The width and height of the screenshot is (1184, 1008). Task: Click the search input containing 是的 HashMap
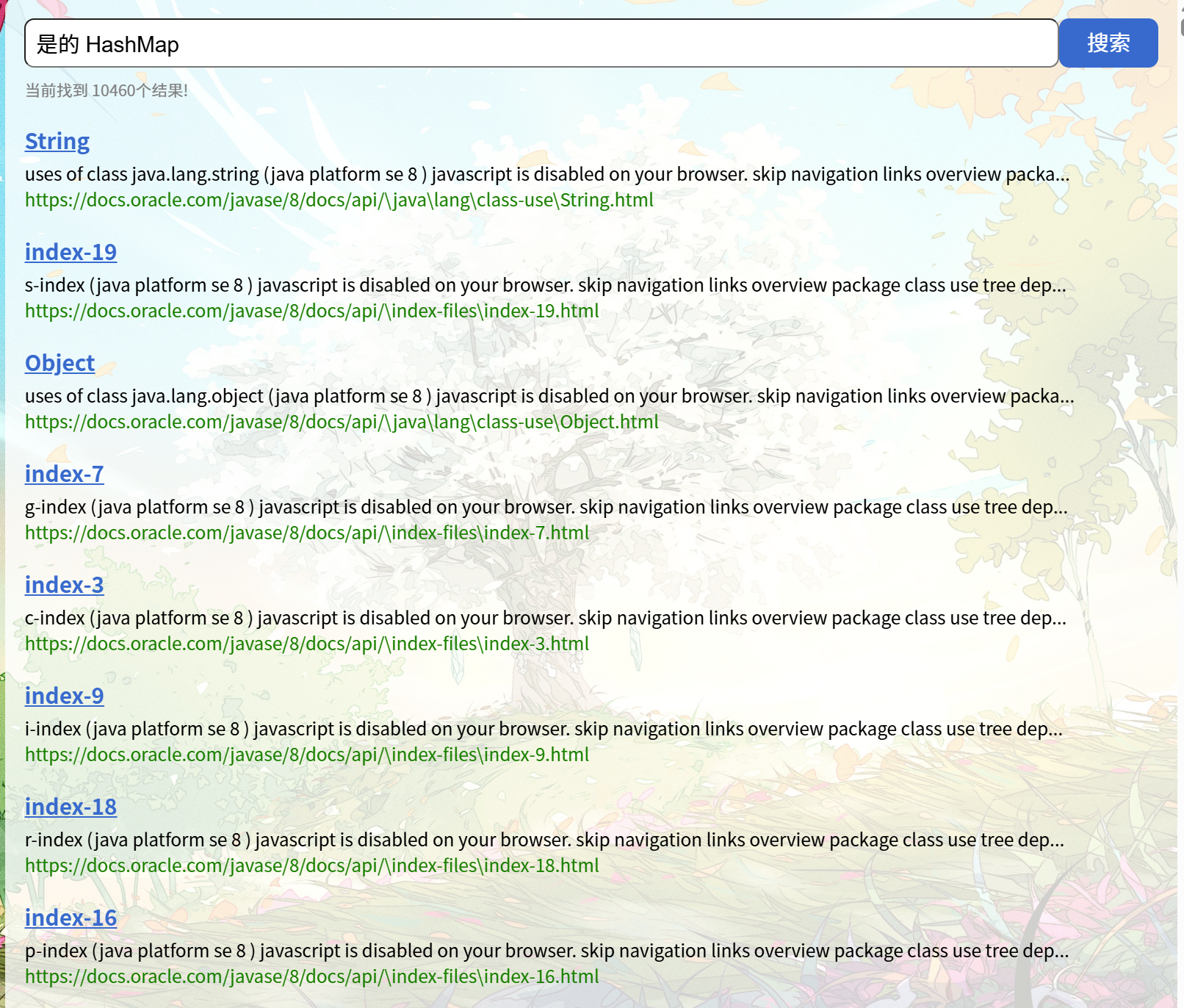coord(541,43)
